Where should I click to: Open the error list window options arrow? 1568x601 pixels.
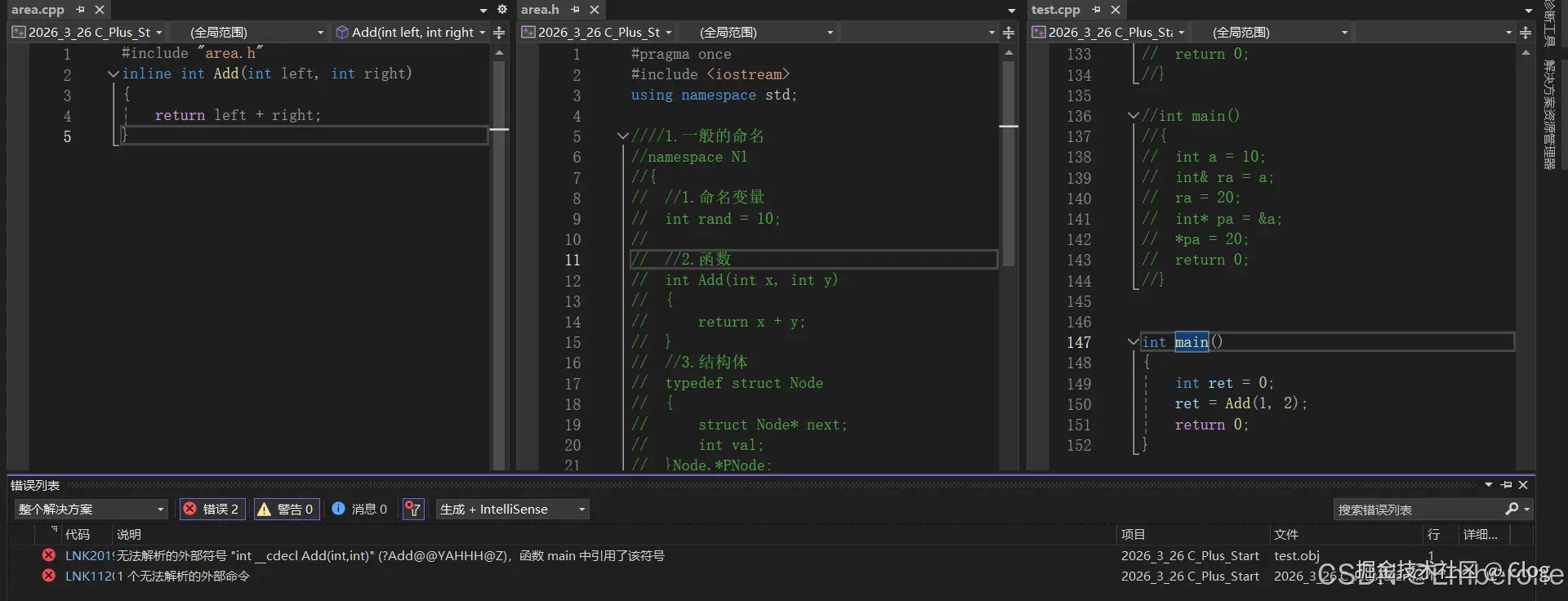pos(1489,485)
